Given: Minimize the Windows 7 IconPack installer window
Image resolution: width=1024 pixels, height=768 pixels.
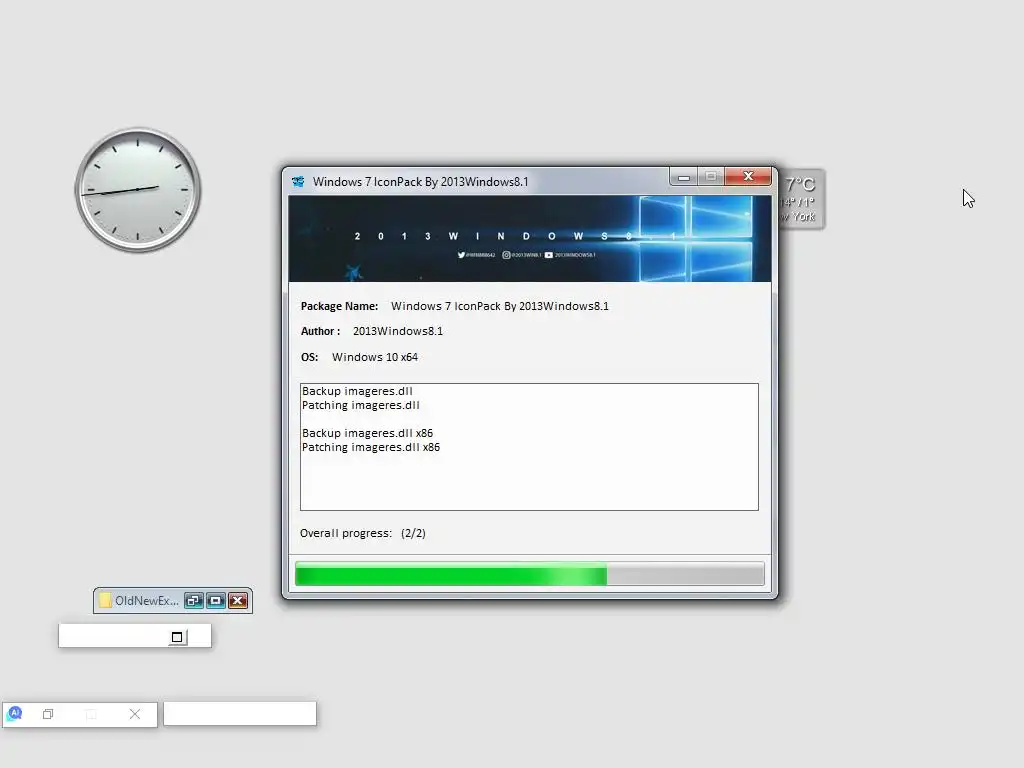Looking at the screenshot, I should [x=684, y=177].
